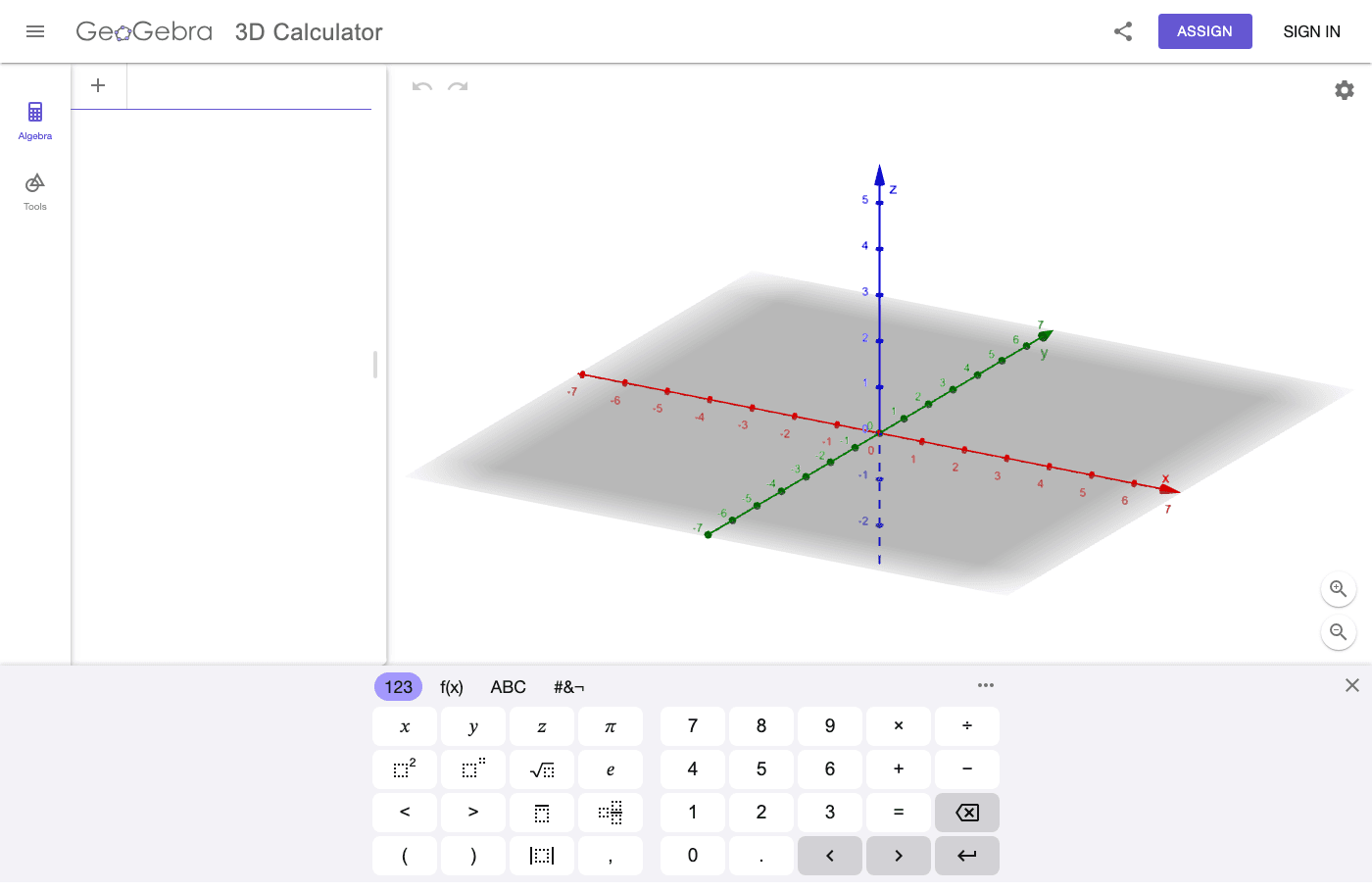Click the ASSIGN button
Screen dimensions: 1372x891
[1204, 30]
